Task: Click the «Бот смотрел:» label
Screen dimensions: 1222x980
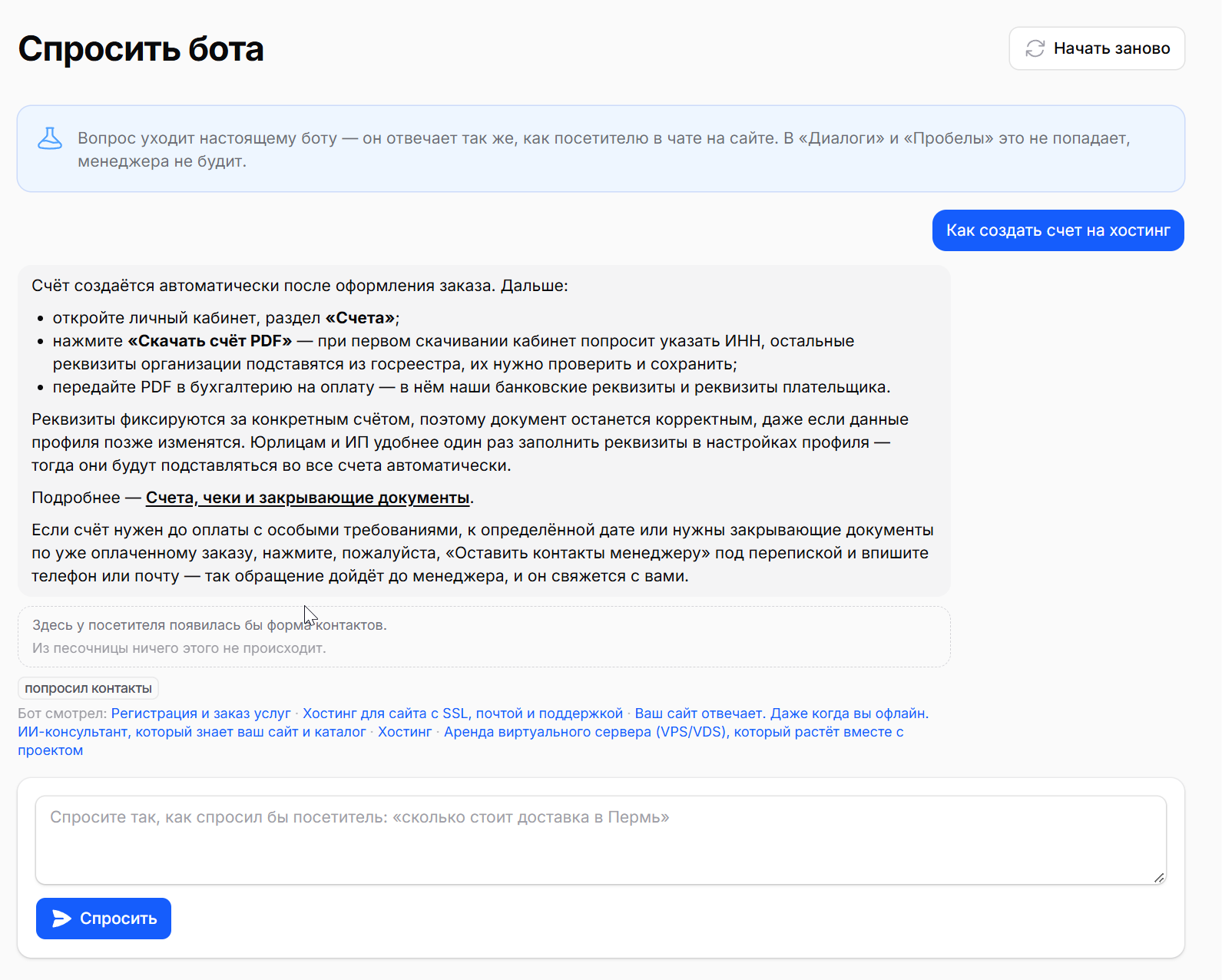Action: (x=62, y=713)
